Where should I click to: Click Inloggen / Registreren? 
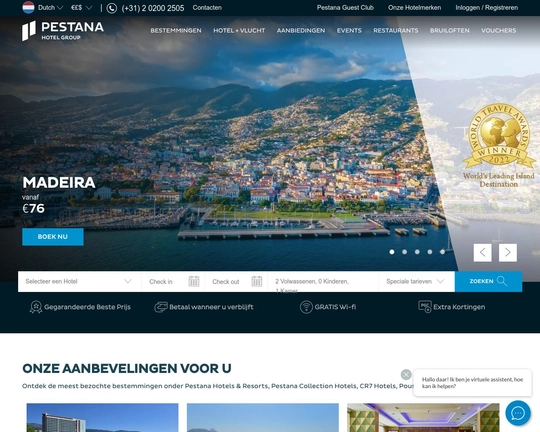[487, 8]
